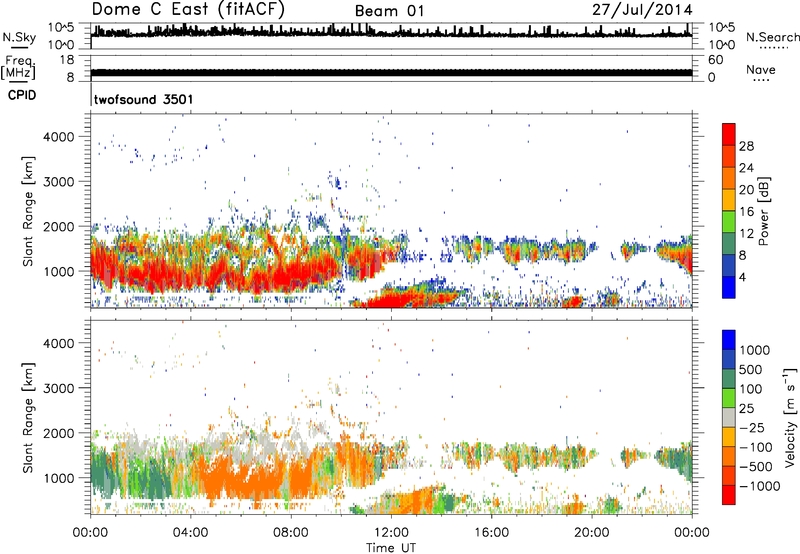The height and width of the screenshot is (554, 800).
Task: Click the N.Sky noise trace panel
Action: click(391, 36)
